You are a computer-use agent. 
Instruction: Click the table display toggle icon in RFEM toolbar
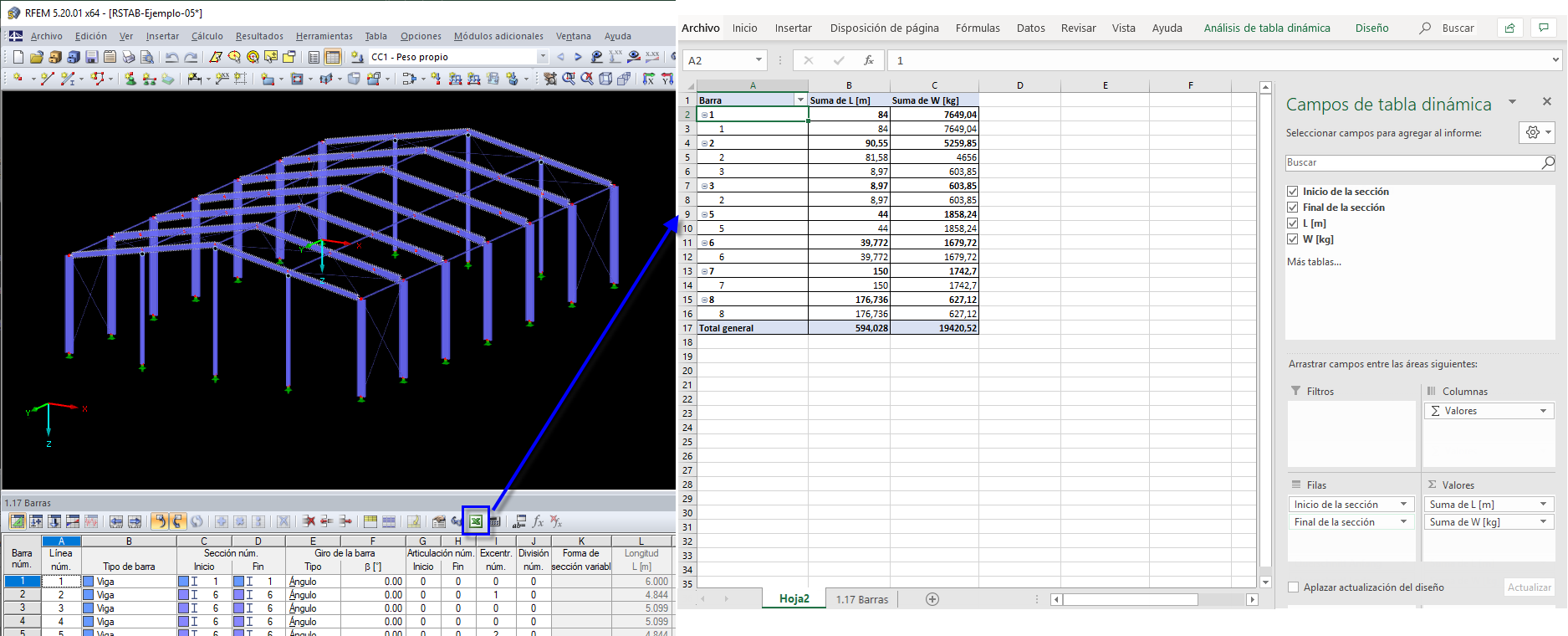click(x=333, y=57)
